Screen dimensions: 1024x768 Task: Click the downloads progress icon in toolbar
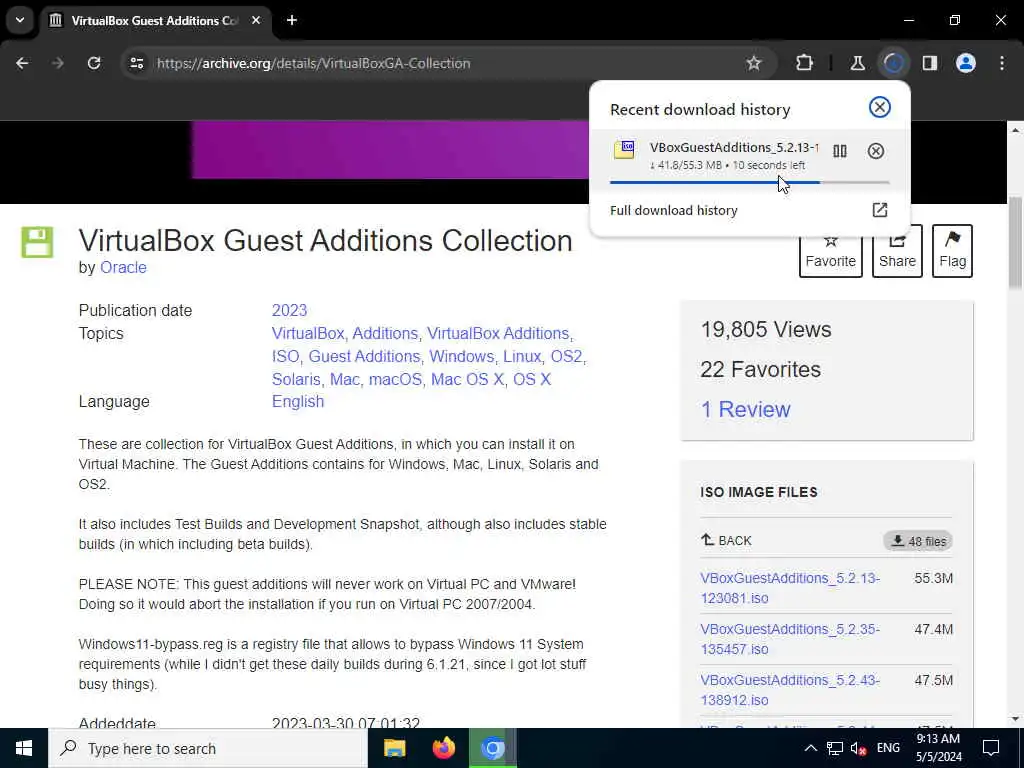893,63
